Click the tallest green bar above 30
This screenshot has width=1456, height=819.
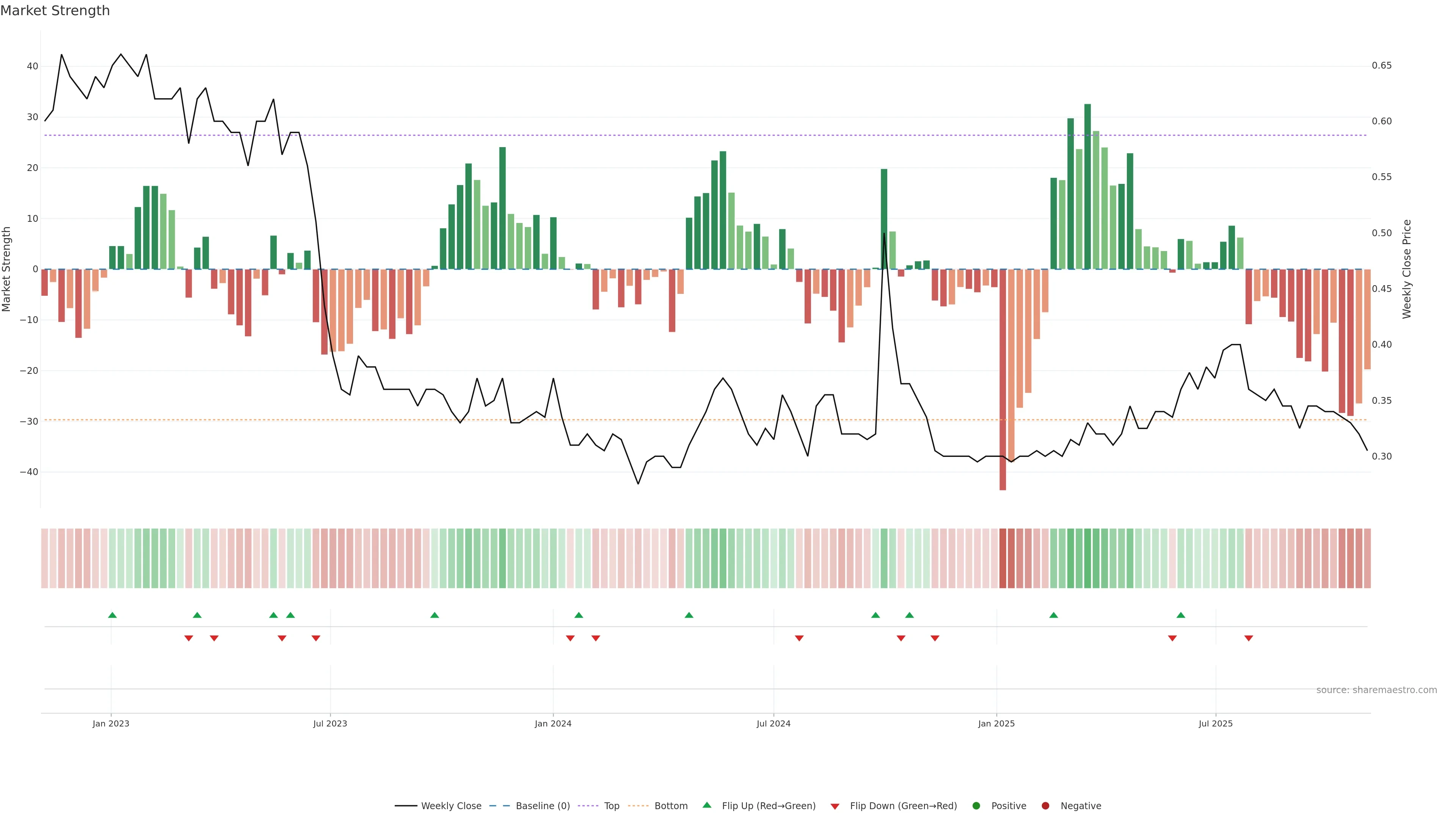(x=1087, y=187)
